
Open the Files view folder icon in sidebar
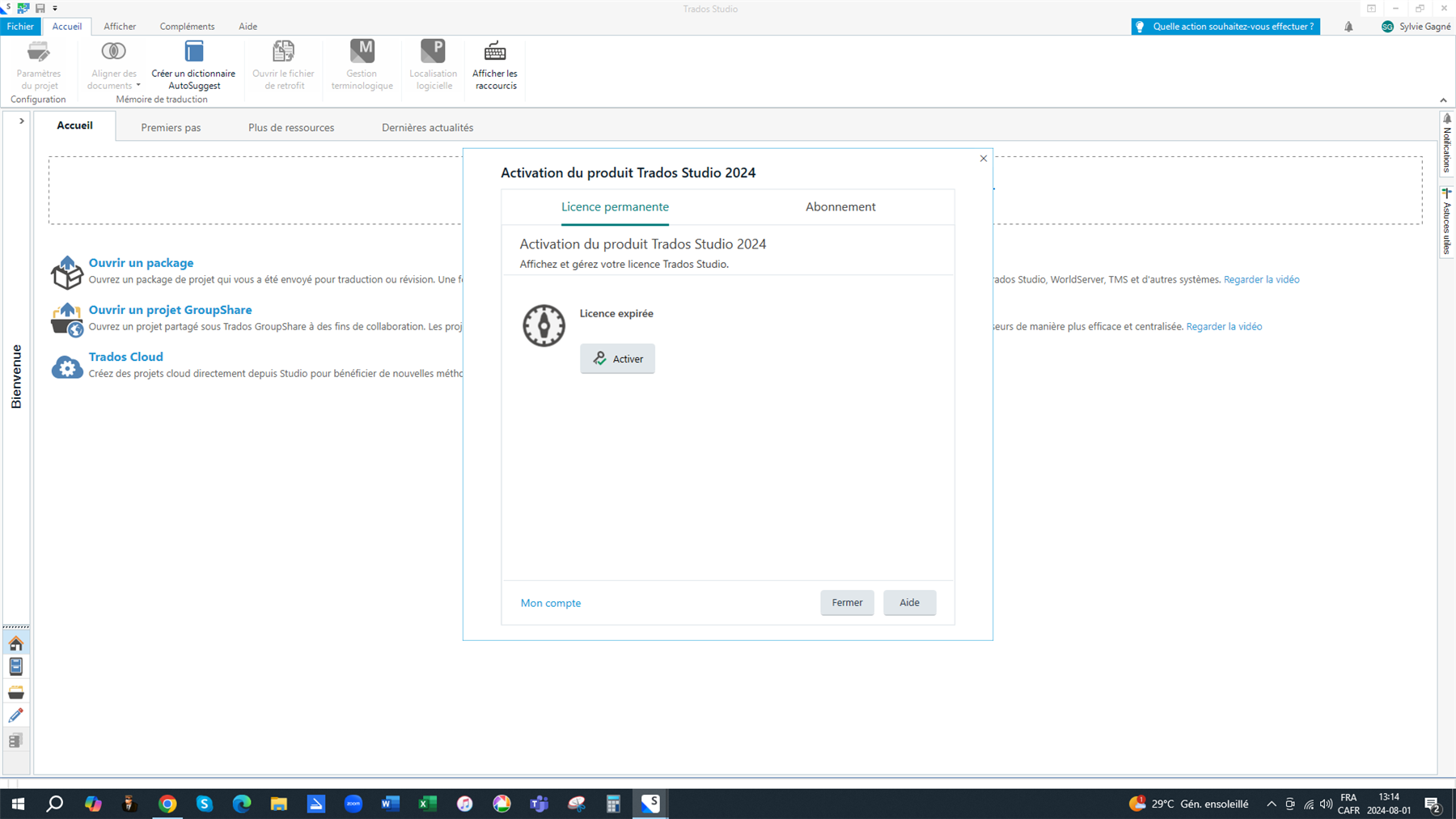click(16, 692)
